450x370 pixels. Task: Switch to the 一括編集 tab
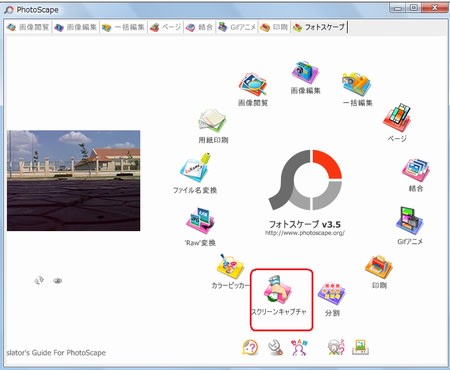[123, 27]
